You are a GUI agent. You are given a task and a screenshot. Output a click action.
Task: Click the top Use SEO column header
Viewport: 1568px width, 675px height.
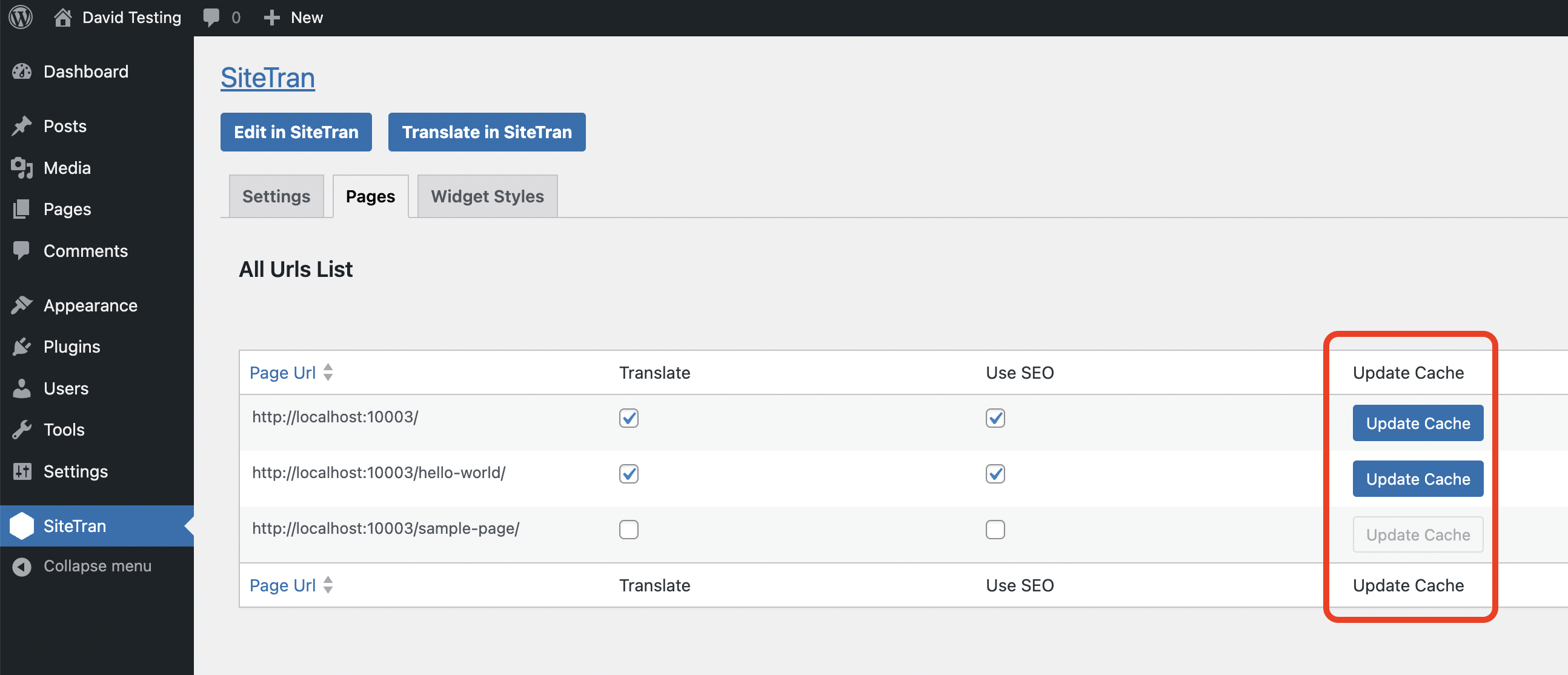pyautogui.click(x=1020, y=373)
